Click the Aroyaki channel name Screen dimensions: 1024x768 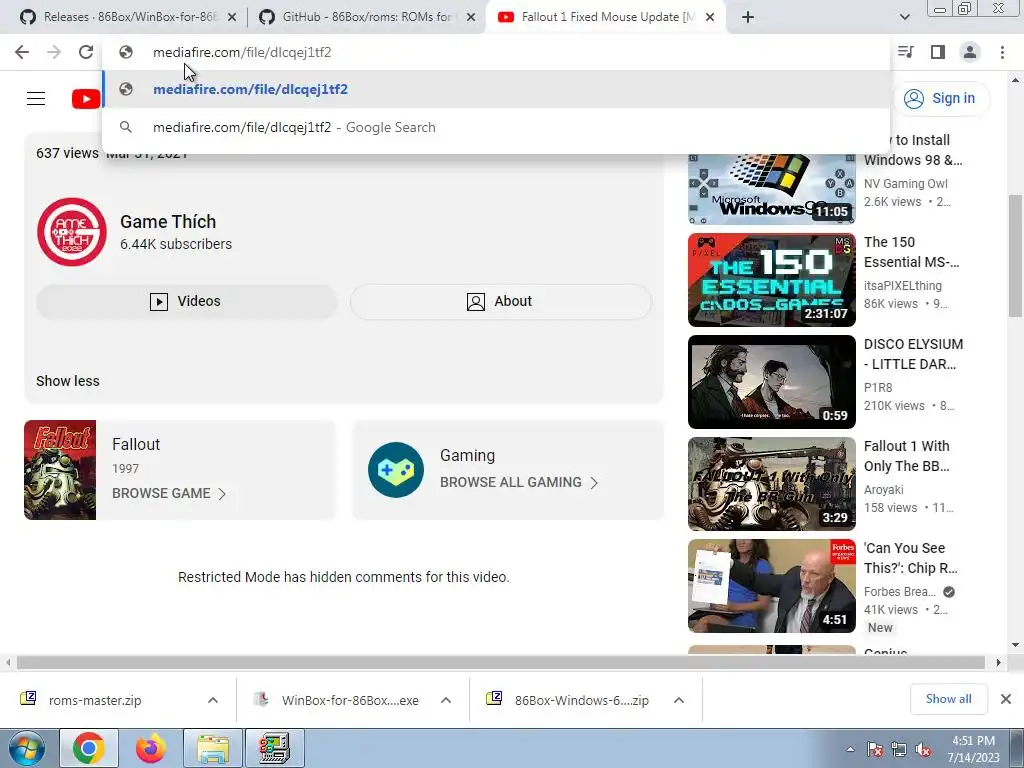pyautogui.click(x=884, y=490)
